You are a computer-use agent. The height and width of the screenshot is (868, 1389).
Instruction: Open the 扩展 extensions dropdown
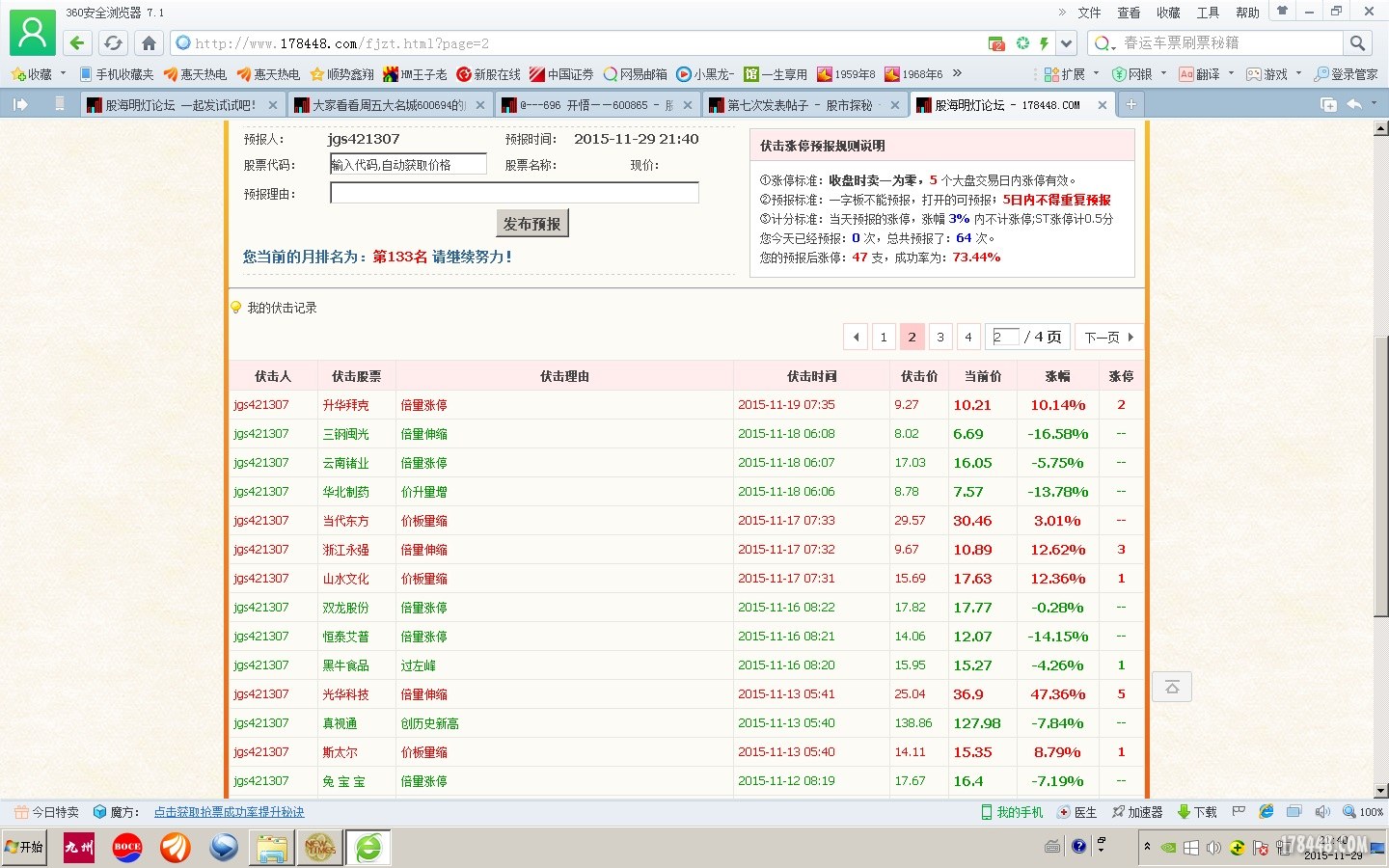click(x=1072, y=74)
